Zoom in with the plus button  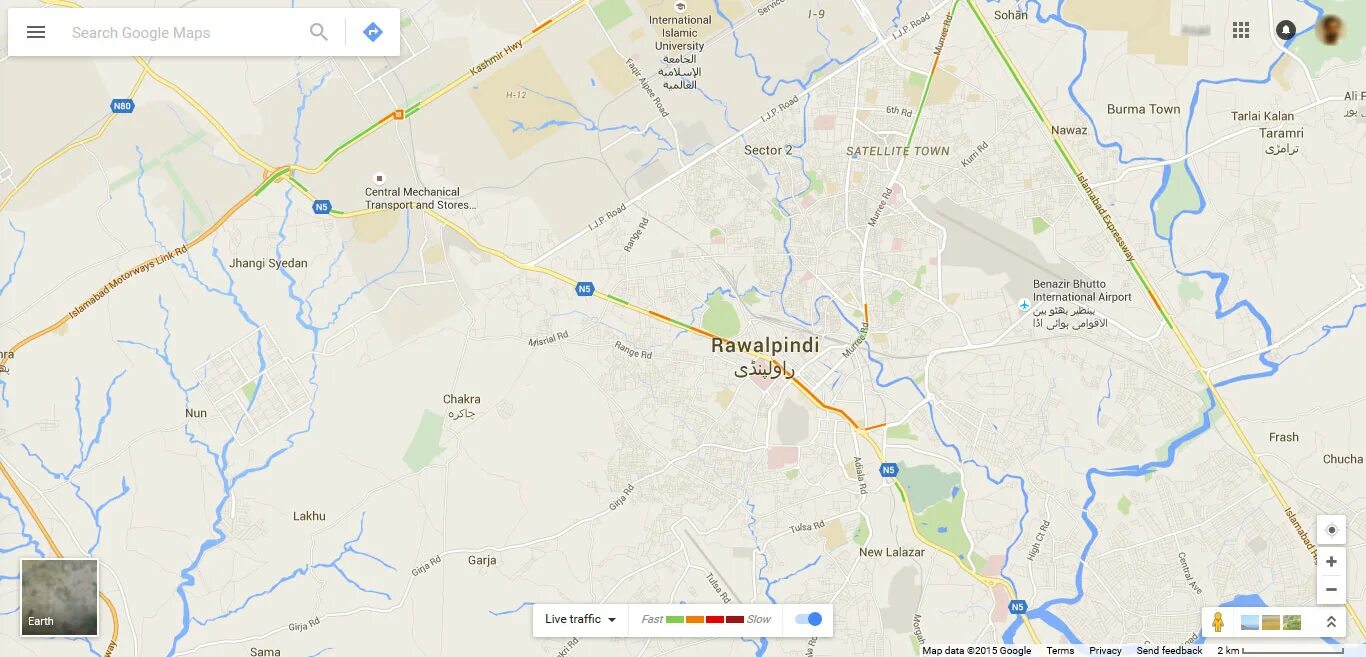point(1331,562)
